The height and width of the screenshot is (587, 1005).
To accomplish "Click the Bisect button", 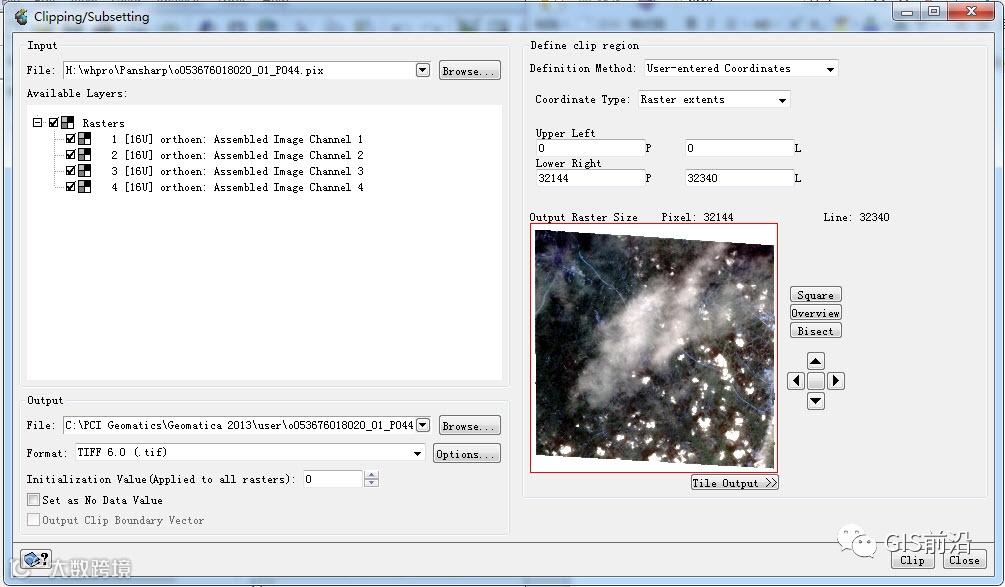I will (815, 331).
